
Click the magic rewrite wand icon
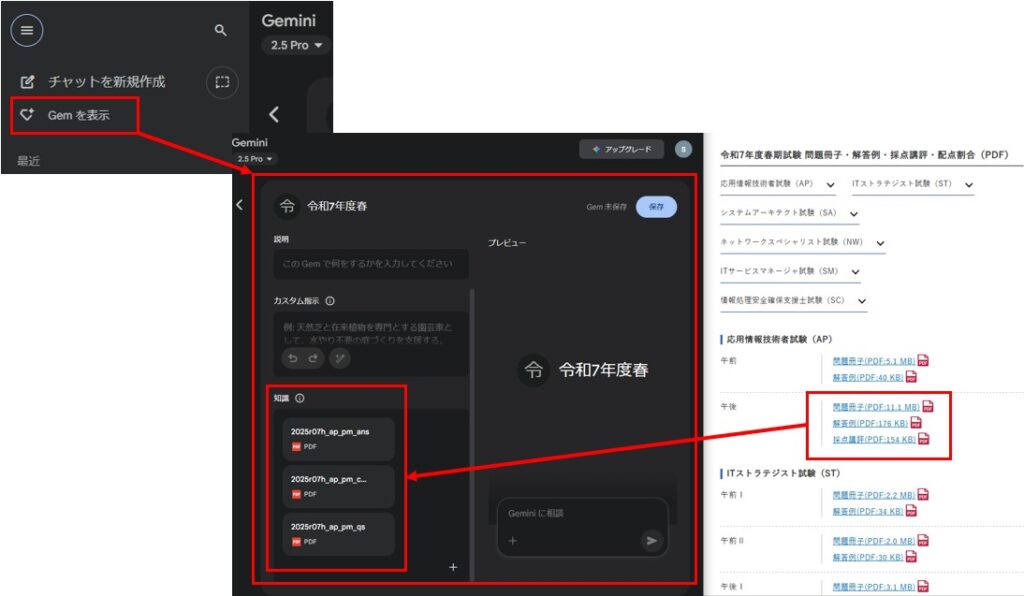[340, 358]
